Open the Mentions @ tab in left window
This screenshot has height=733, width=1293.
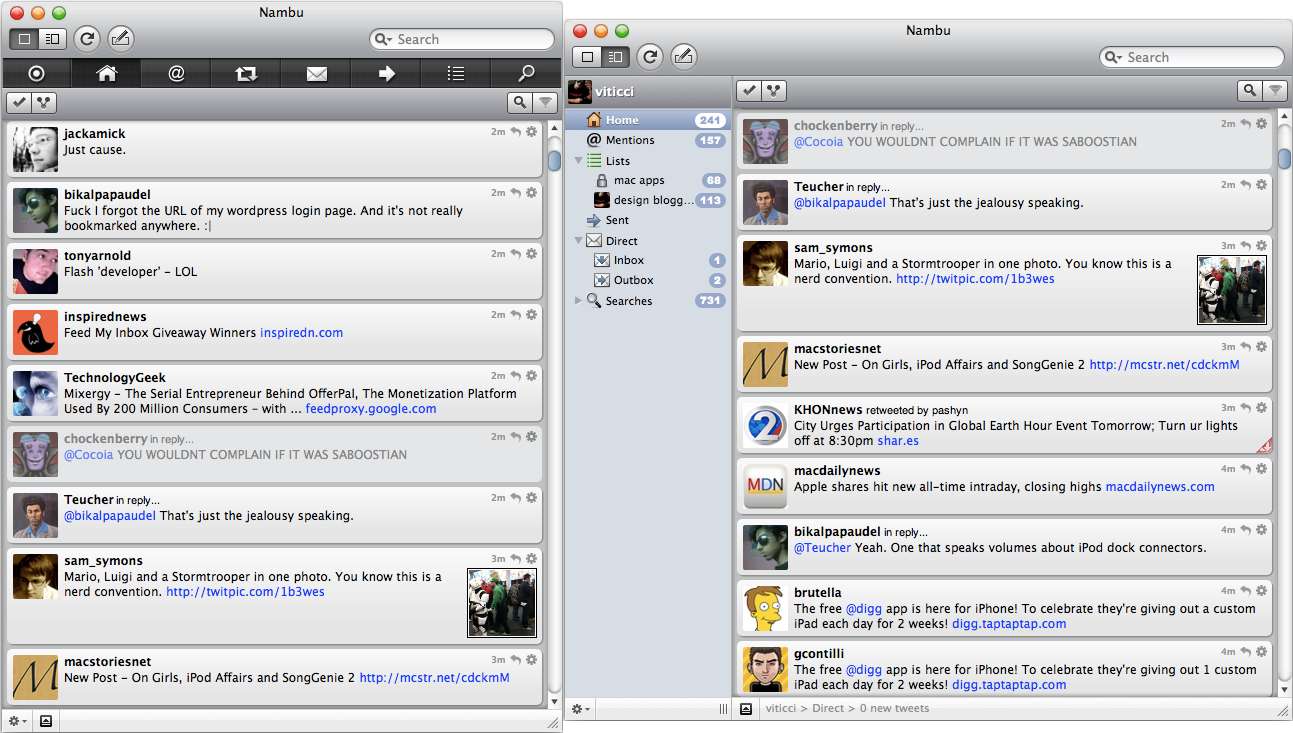point(176,73)
